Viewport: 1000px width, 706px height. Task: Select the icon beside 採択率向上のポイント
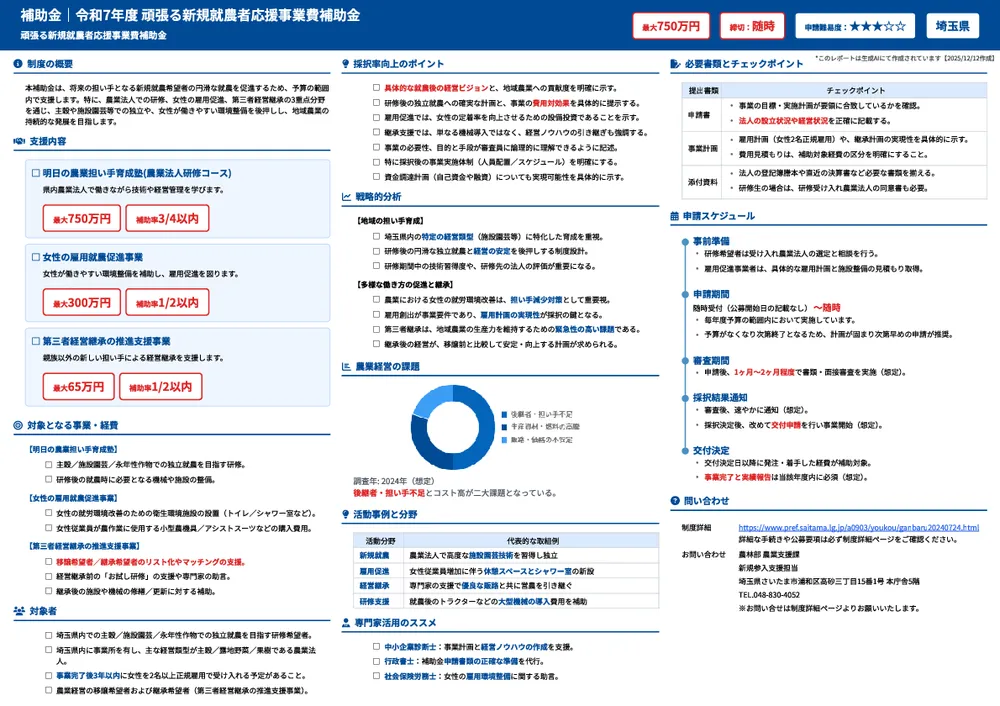click(x=344, y=62)
